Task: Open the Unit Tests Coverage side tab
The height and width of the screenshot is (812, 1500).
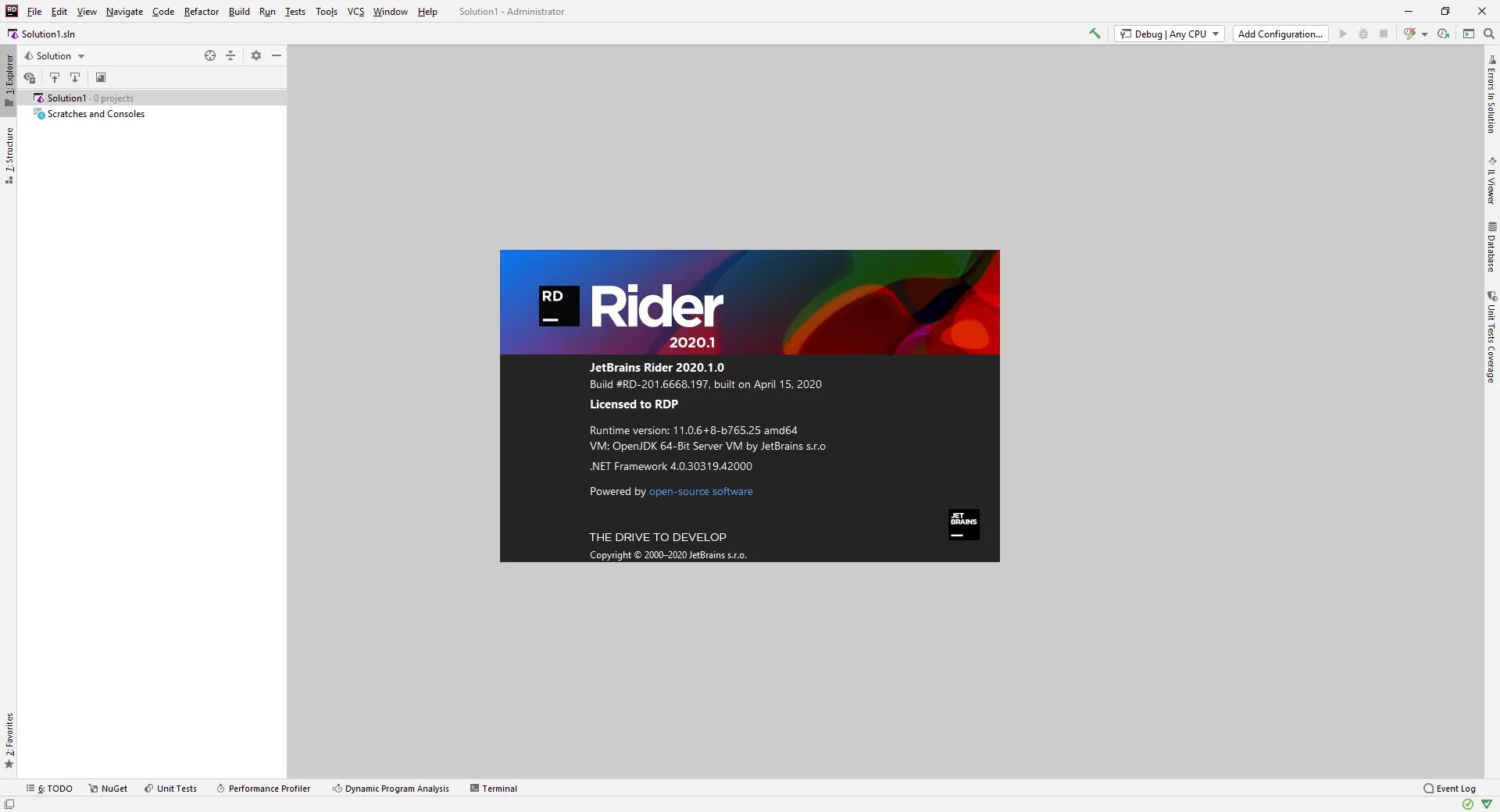Action: pyautogui.click(x=1491, y=337)
